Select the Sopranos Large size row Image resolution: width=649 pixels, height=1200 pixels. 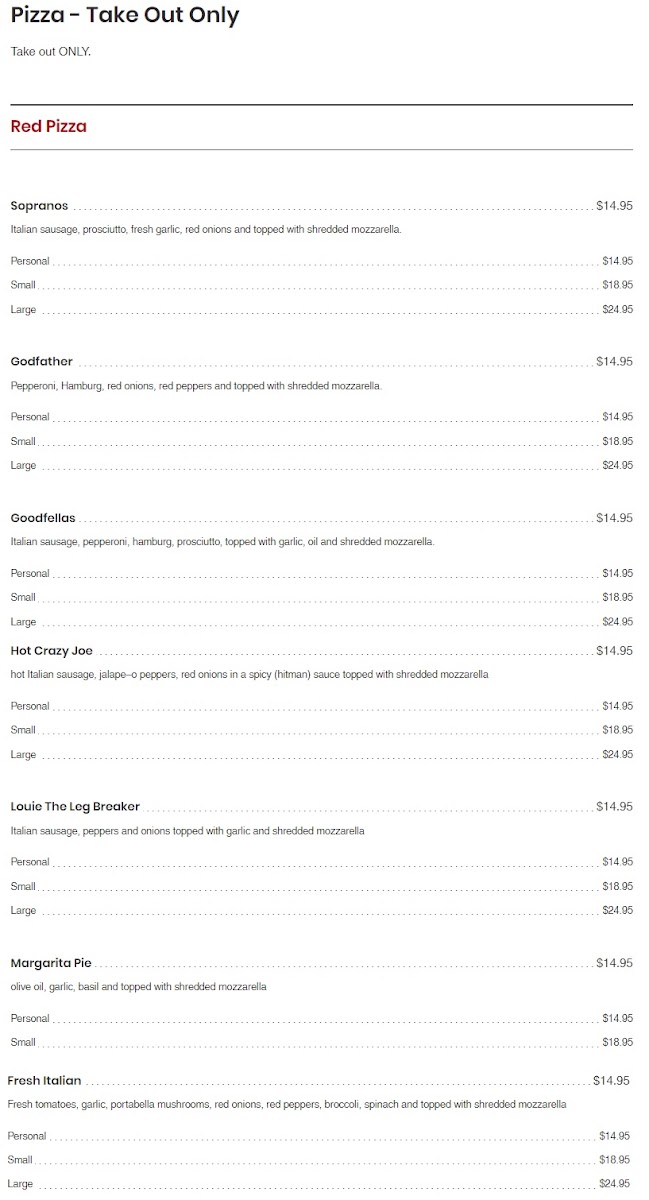pyautogui.click(x=321, y=310)
